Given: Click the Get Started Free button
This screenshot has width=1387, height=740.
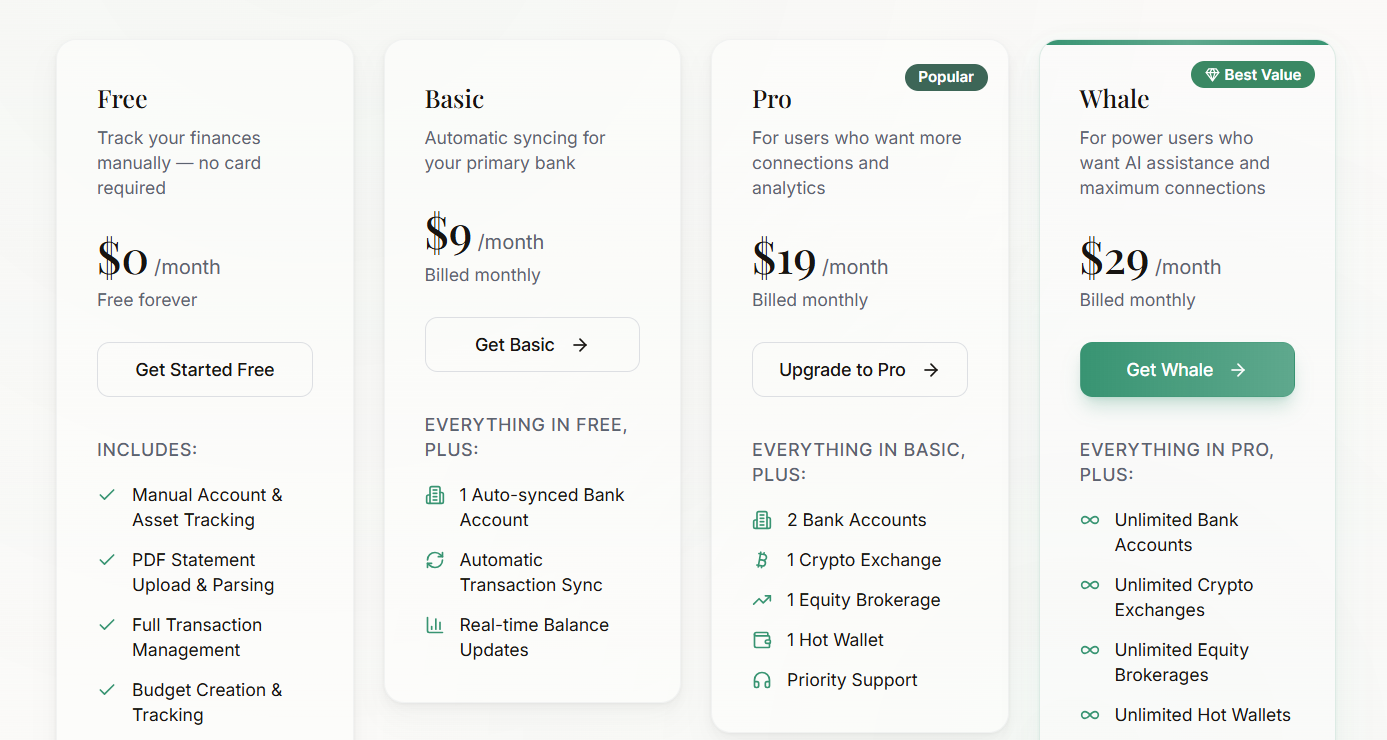Looking at the screenshot, I should 205,370.
